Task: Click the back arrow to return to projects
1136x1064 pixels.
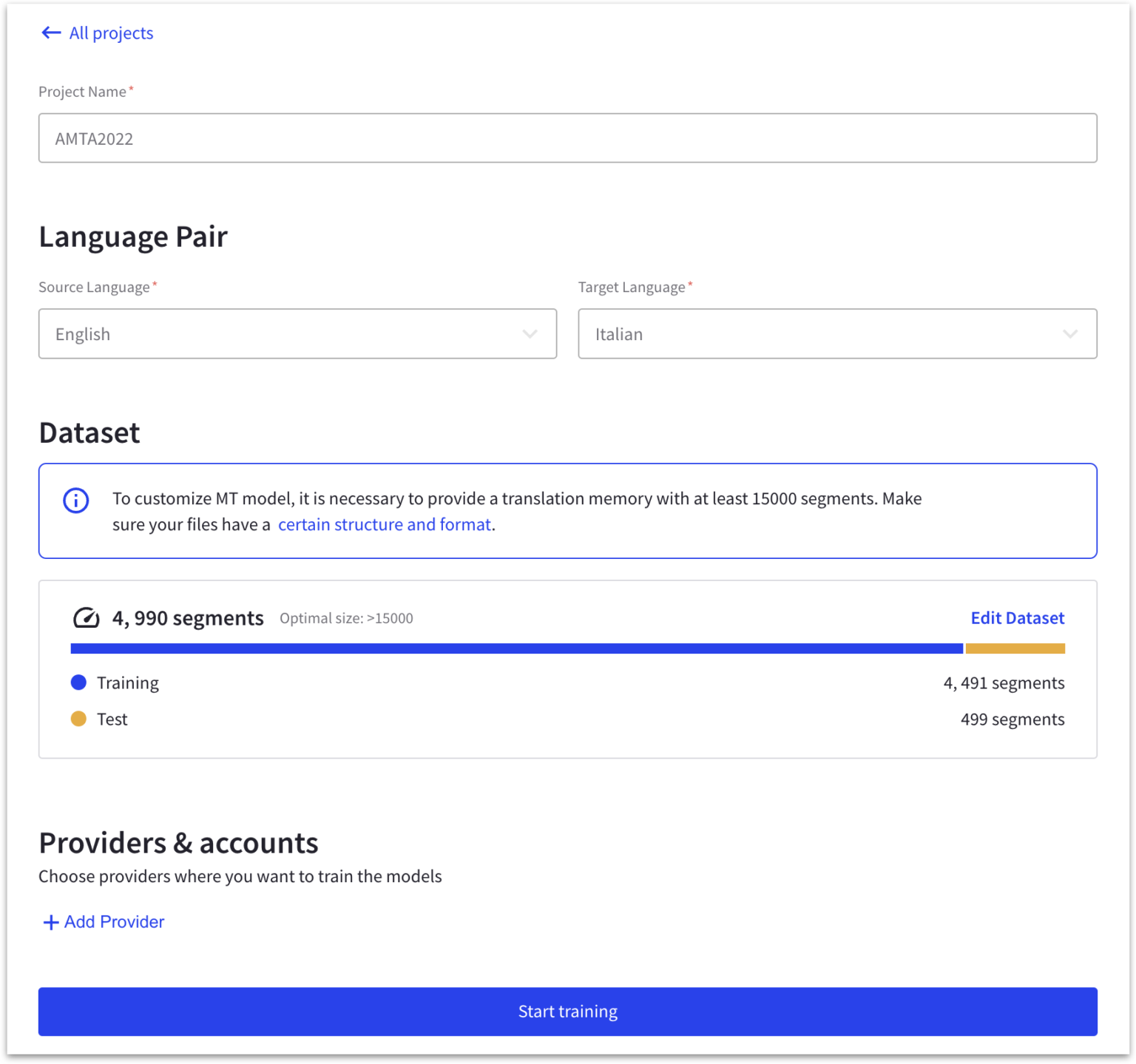Action: 50,33
